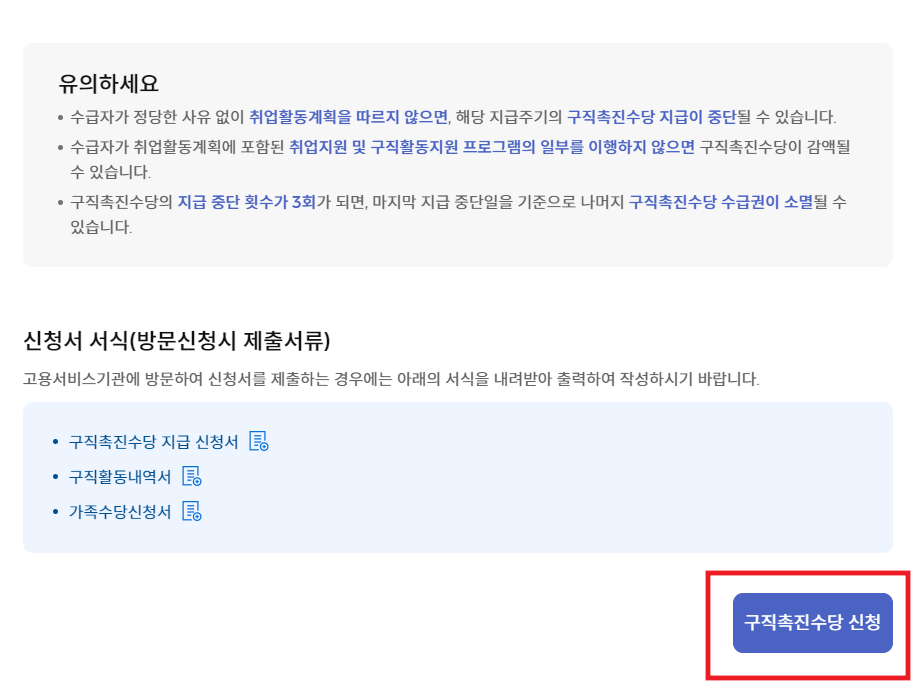Apply for the allowance via the blue button
Screen dimensions: 916x687
click(x=813, y=621)
